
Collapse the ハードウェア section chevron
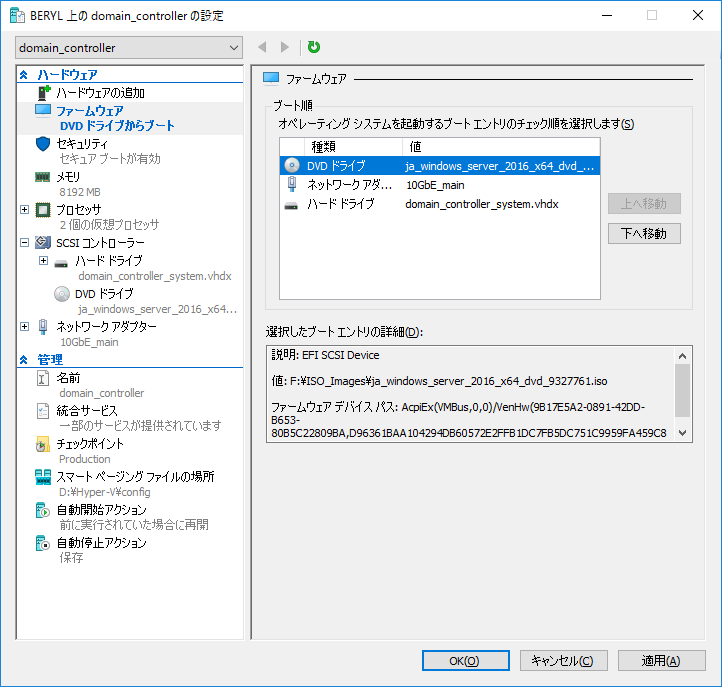tap(23, 75)
